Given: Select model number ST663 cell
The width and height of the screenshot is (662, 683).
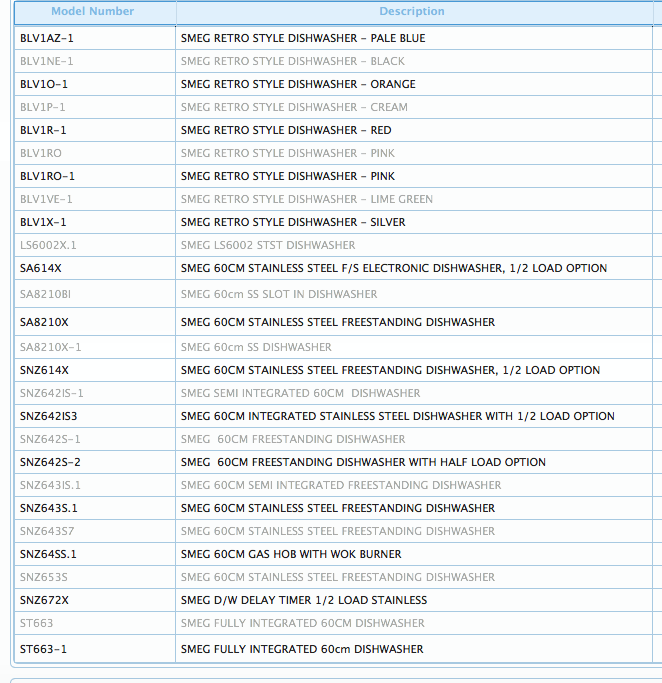Looking at the screenshot, I should click(x=95, y=623).
